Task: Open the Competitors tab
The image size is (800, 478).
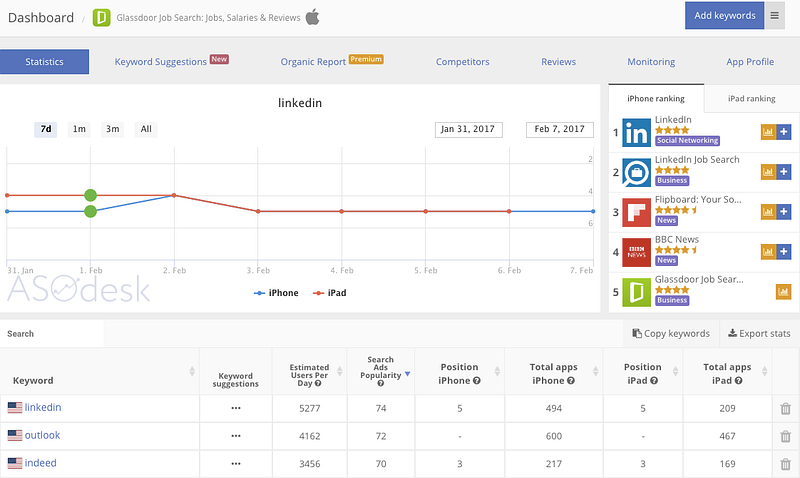Action: [462, 62]
